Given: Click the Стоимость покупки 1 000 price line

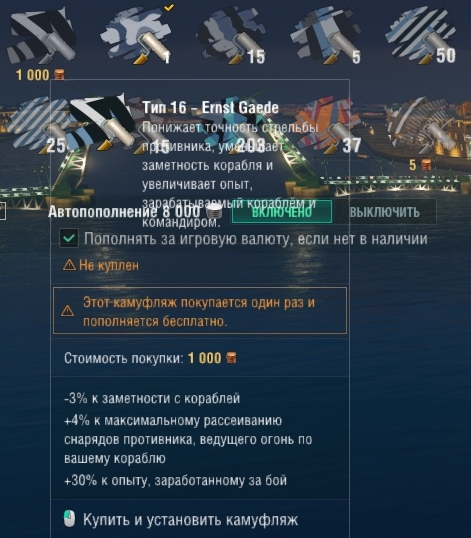Looking at the screenshot, I should coord(150,358).
